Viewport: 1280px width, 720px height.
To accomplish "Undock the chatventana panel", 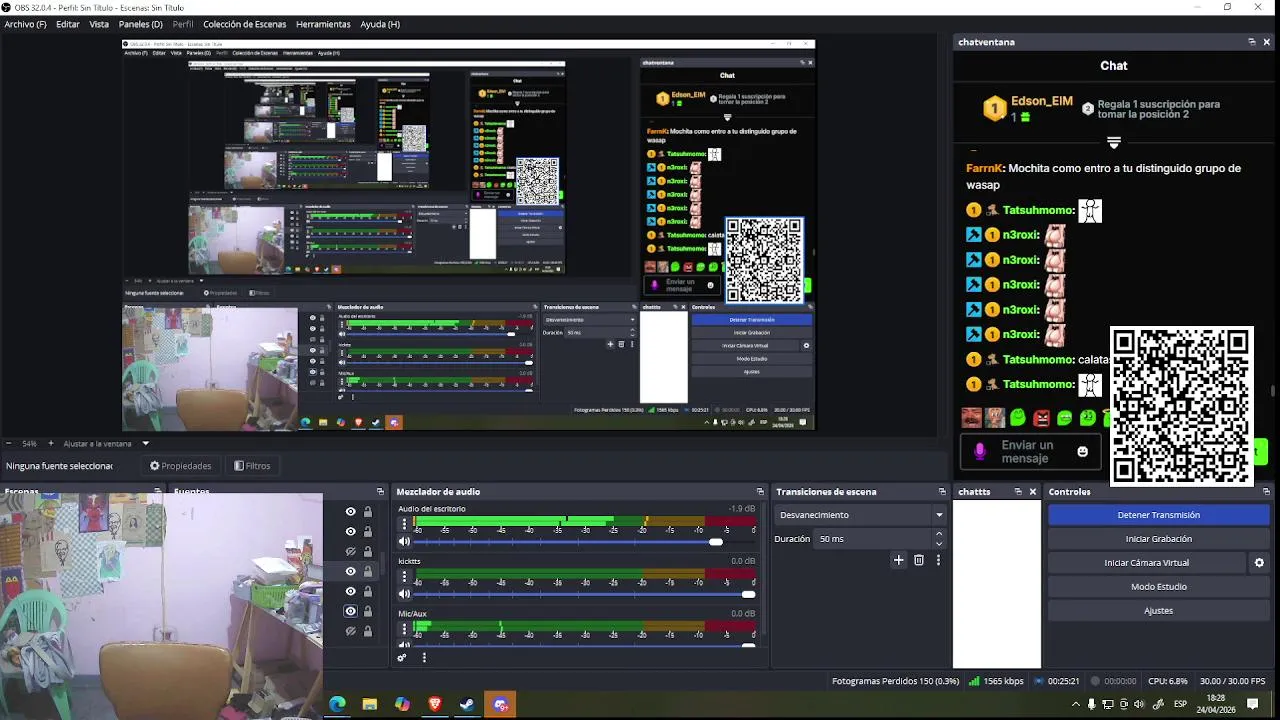I will 1251,42.
